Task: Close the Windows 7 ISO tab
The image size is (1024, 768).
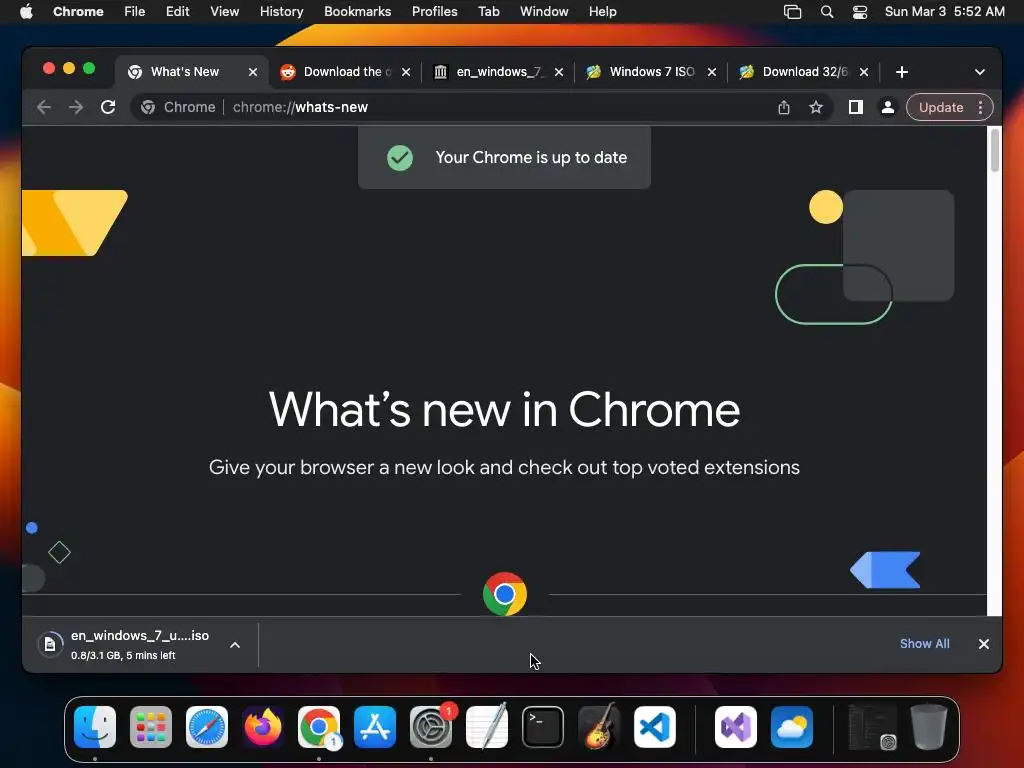Action: [x=712, y=72]
